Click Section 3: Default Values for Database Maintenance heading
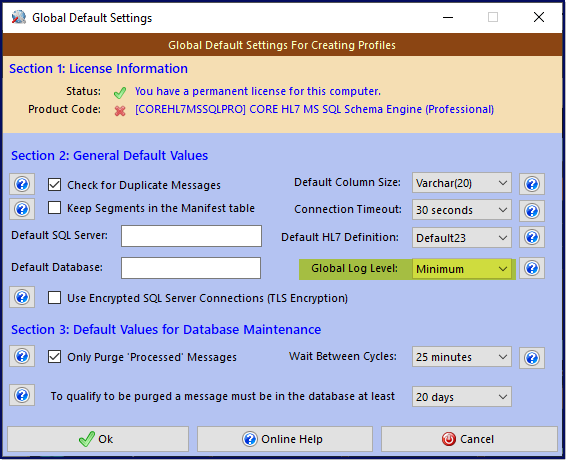The height and width of the screenshot is (462, 568). point(166,329)
